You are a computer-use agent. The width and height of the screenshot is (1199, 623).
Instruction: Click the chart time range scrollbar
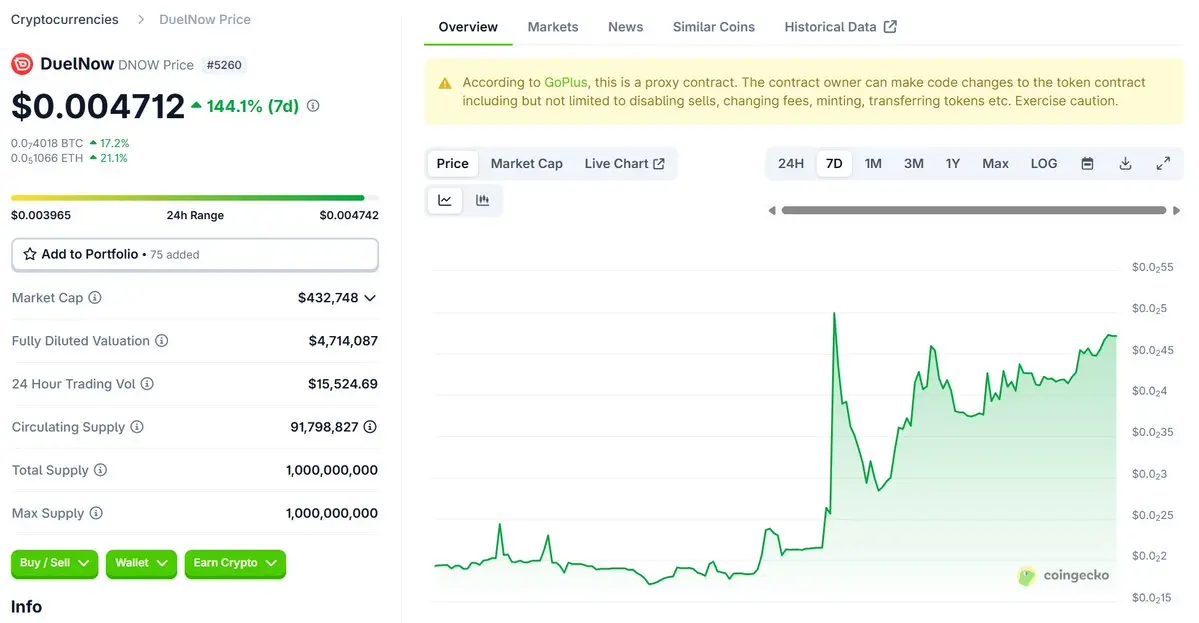pos(973,210)
